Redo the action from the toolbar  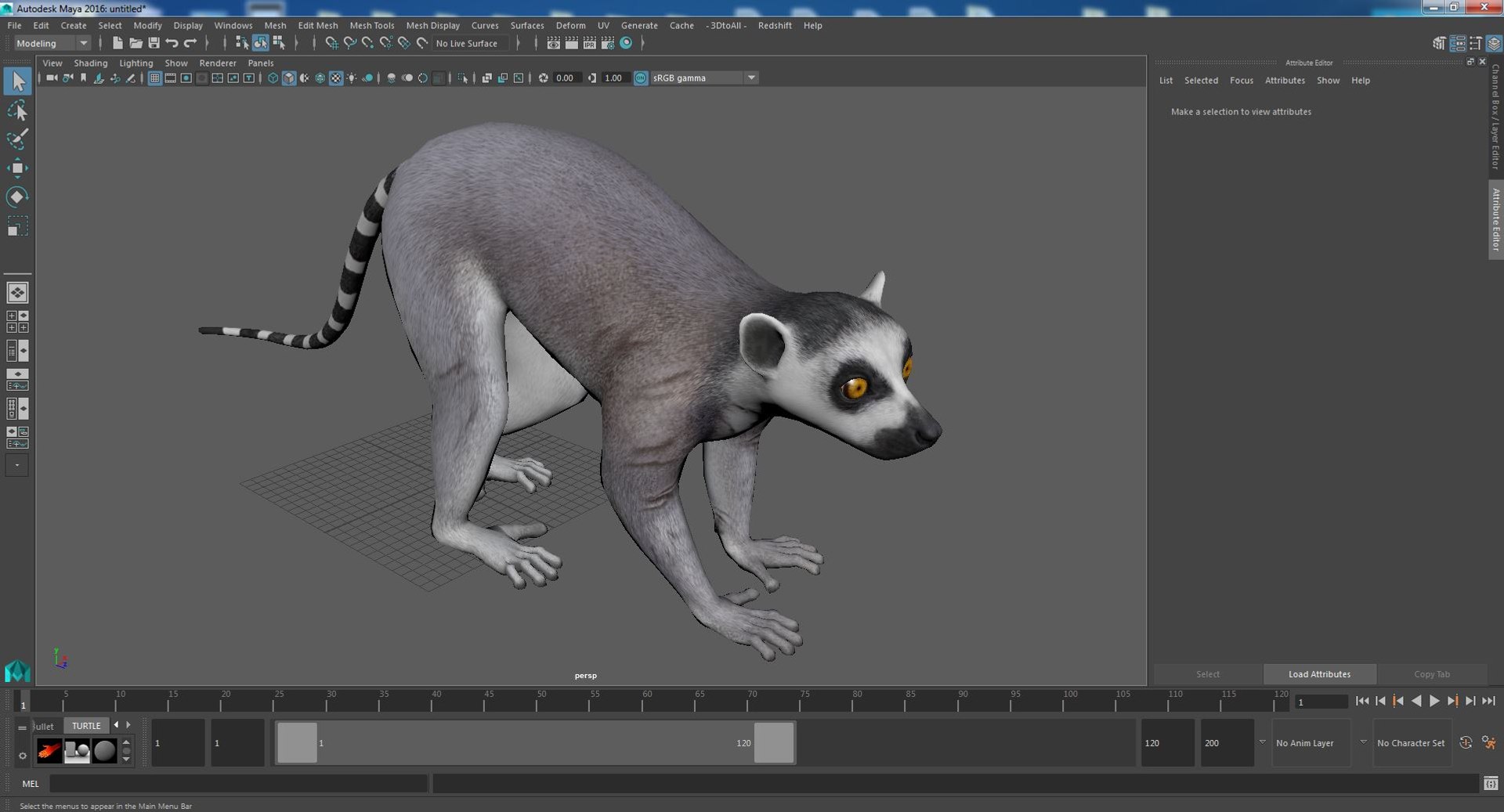pos(190,43)
